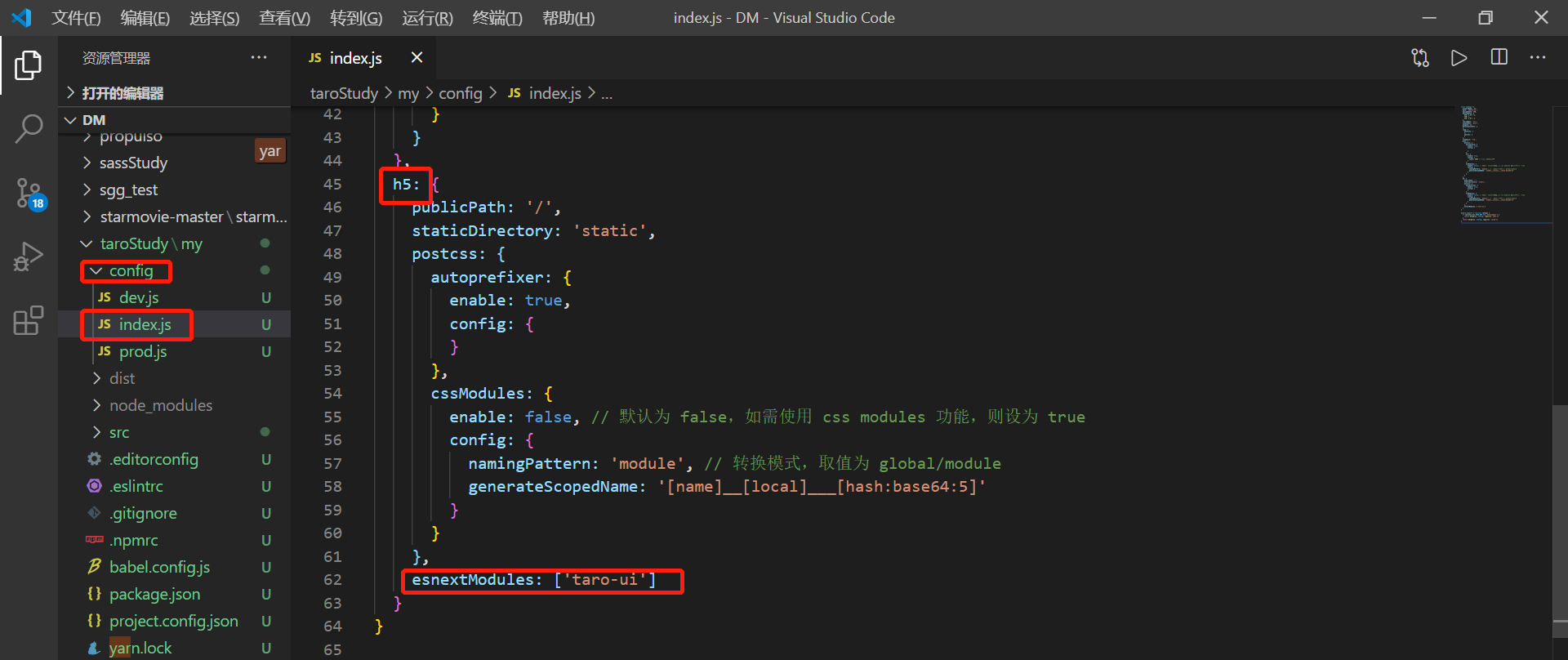Expand the starmovie-master folder
The image size is (1568, 660).
point(174,216)
